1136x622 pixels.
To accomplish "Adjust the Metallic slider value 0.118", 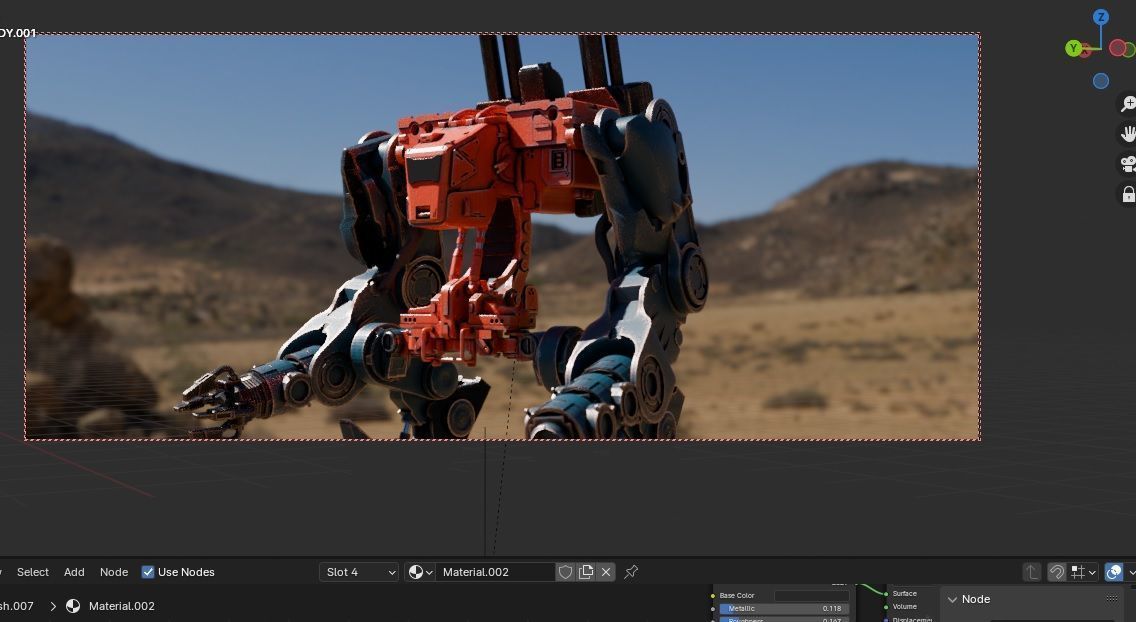I will click(x=784, y=608).
